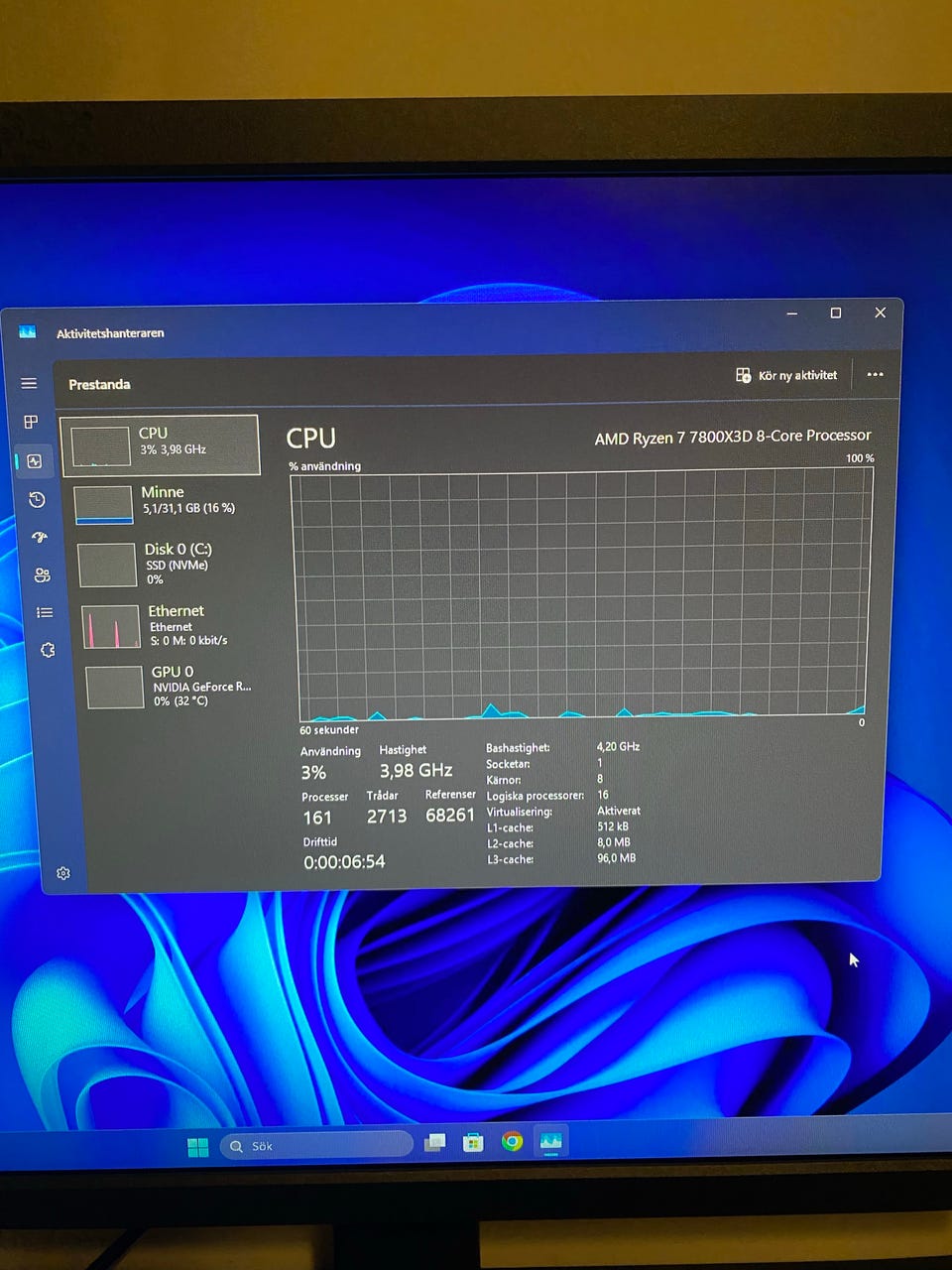Open Task View from taskbar

click(434, 1143)
